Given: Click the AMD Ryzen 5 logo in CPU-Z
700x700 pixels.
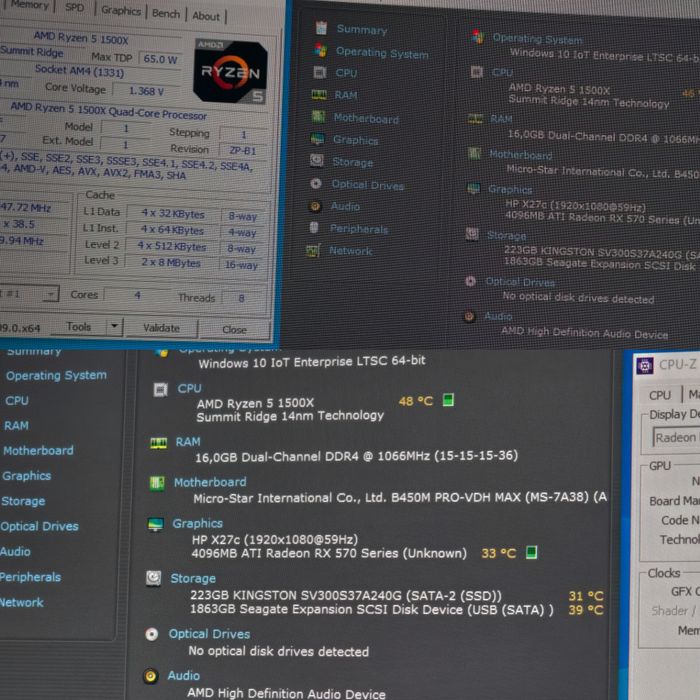Looking at the screenshot, I should tap(230, 72).
